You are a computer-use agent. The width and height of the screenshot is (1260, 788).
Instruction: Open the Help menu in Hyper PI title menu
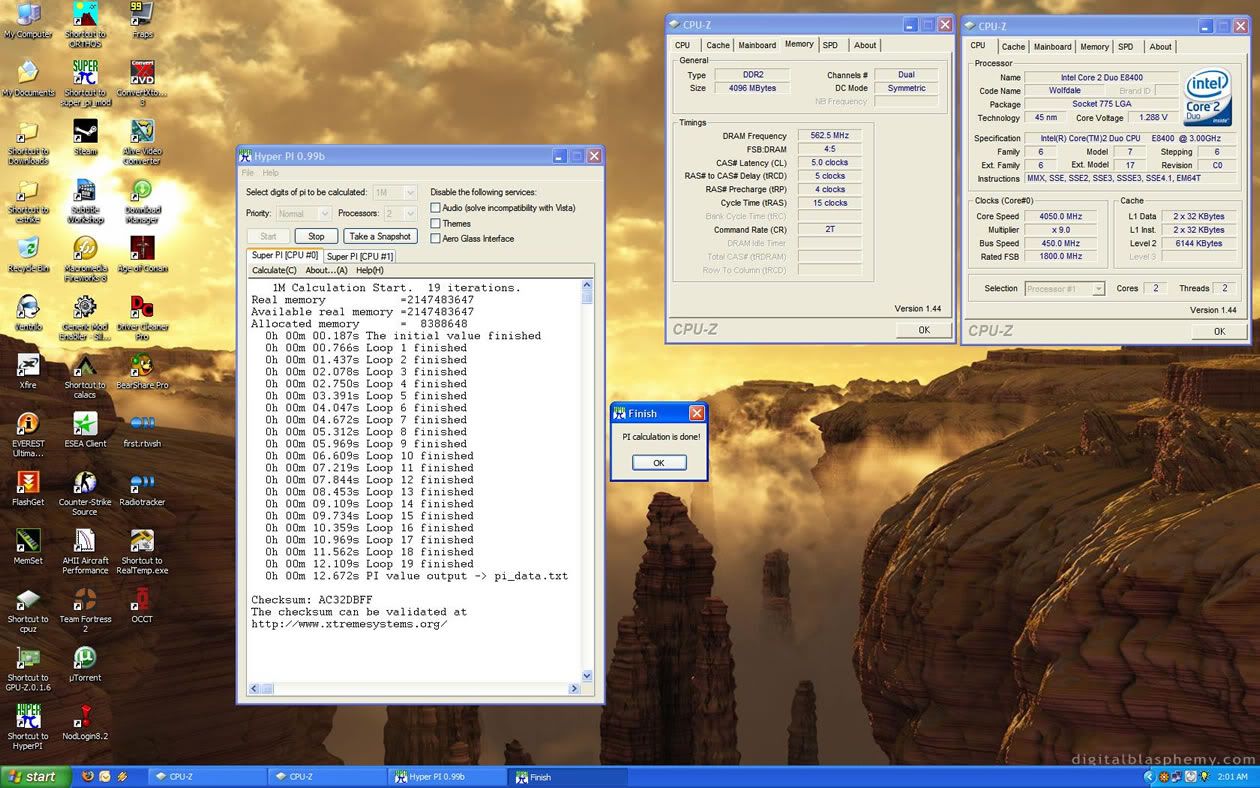point(271,173)
